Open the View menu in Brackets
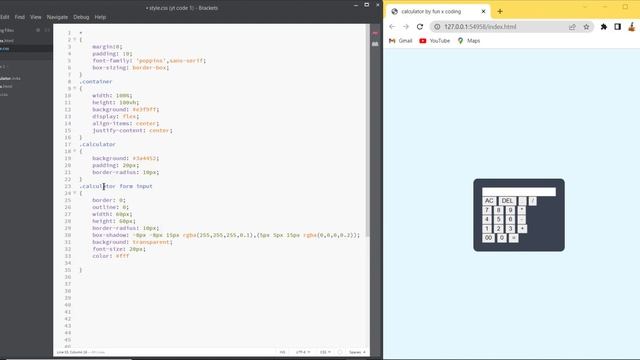640x360 pixels. point(36,17)
